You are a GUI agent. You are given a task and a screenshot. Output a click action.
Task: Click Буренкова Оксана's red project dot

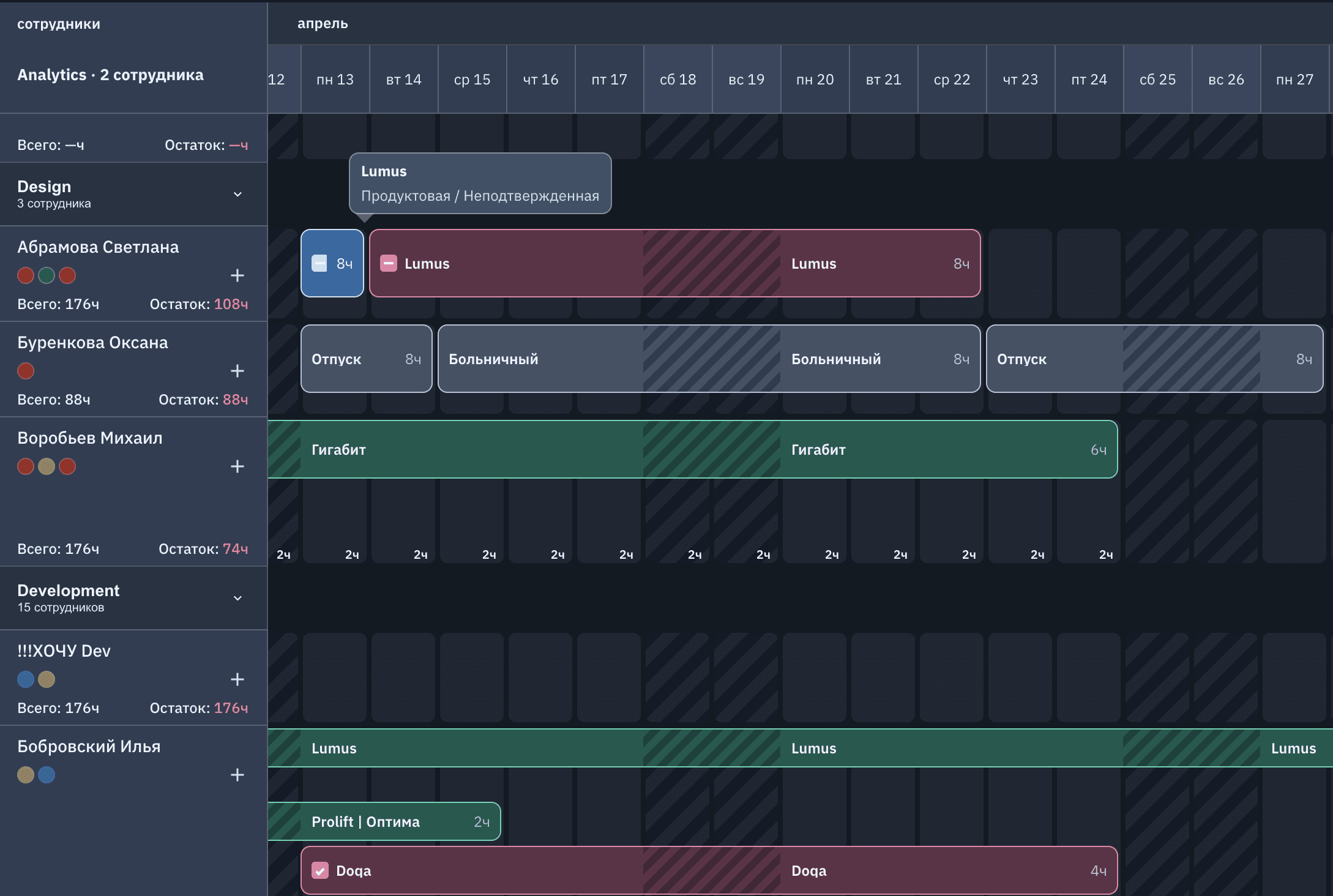pos(26,371)
